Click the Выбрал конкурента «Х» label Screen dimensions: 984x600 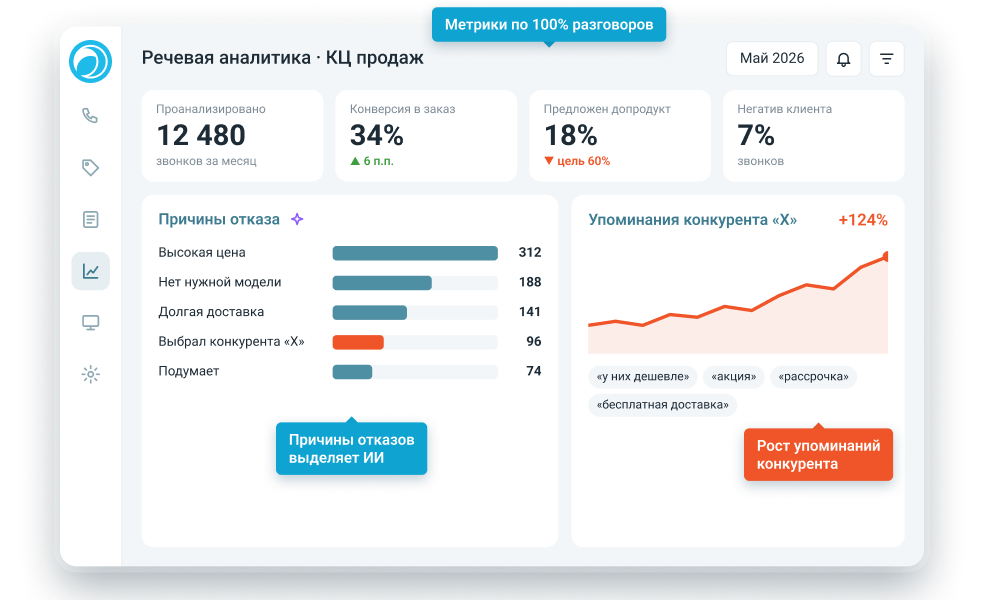[x=232, y=341]
